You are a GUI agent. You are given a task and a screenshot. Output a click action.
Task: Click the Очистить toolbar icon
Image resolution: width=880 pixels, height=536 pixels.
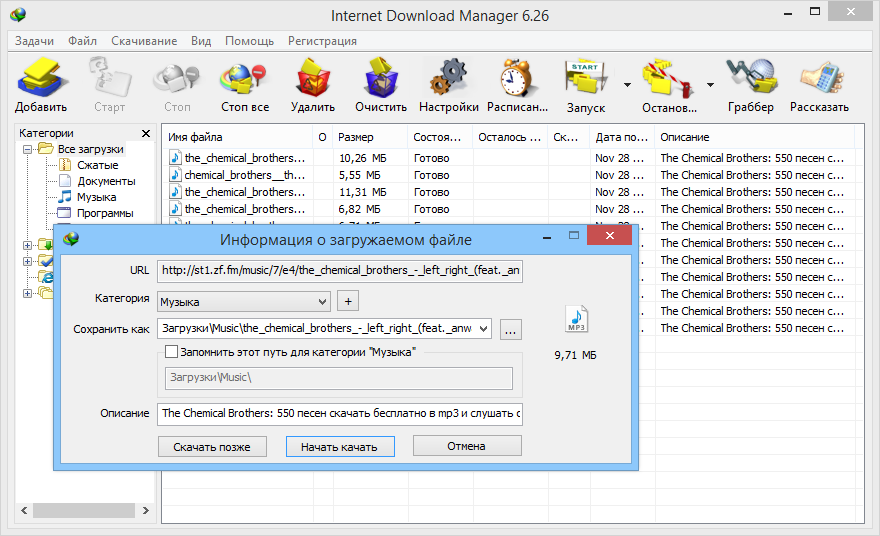tap(381, 77)
